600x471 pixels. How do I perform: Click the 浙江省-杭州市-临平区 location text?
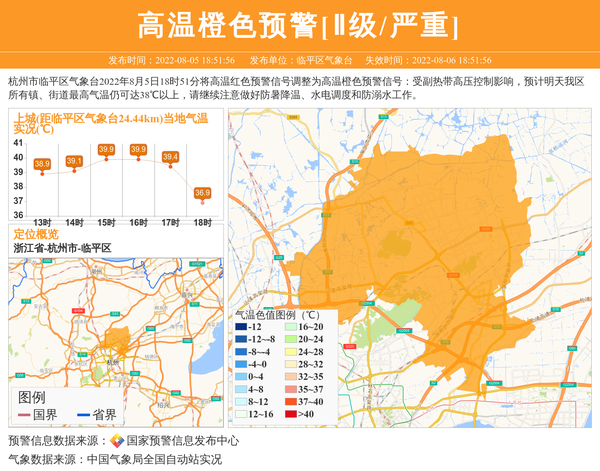click(x=62, y=247)
